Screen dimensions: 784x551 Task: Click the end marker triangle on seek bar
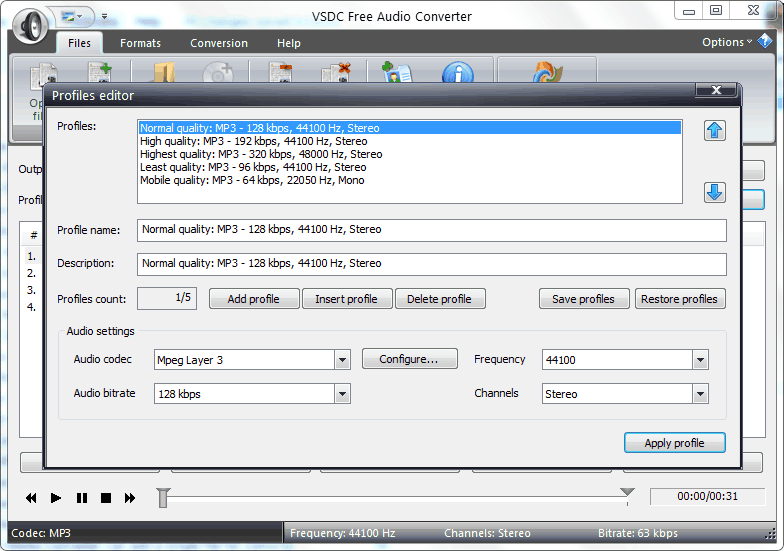pyautogui.click(x=627, y=492)
